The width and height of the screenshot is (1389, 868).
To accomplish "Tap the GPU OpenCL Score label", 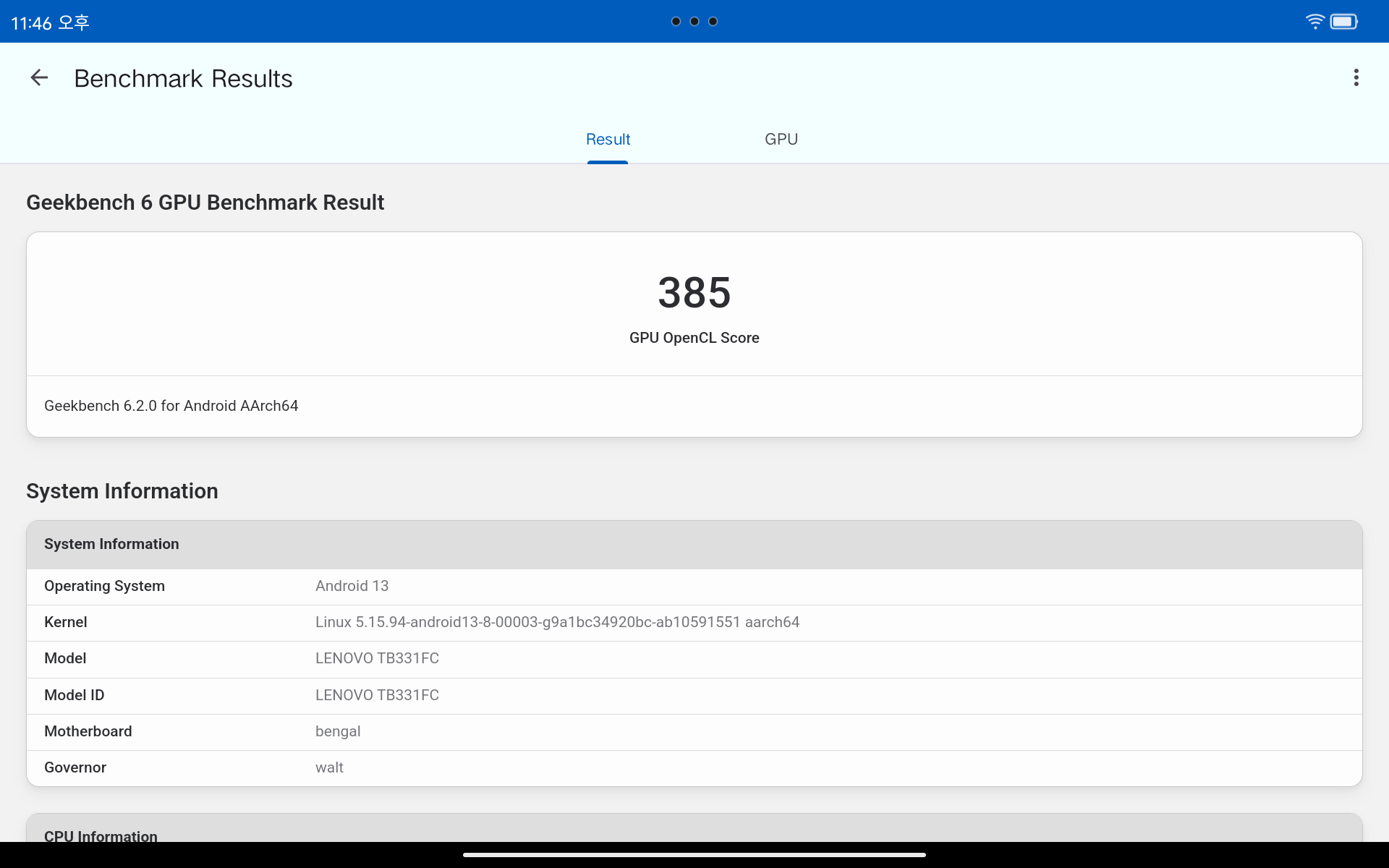I will (x=694, y=338).
